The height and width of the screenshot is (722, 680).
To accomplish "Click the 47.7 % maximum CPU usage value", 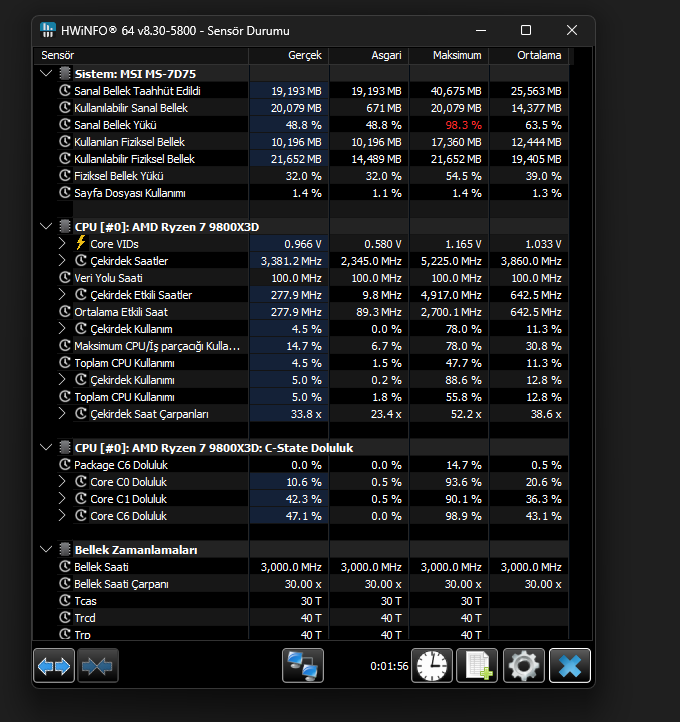I will tap(464, 363).
